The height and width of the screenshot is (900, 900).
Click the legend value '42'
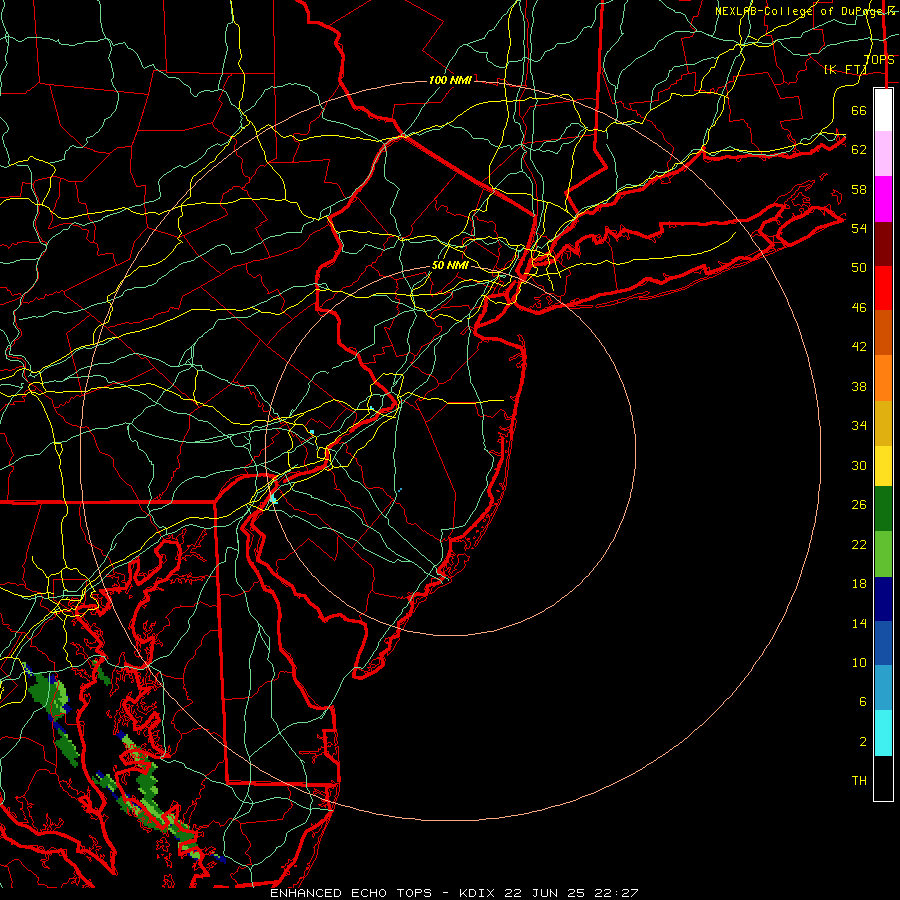click(x=859, y=347)
